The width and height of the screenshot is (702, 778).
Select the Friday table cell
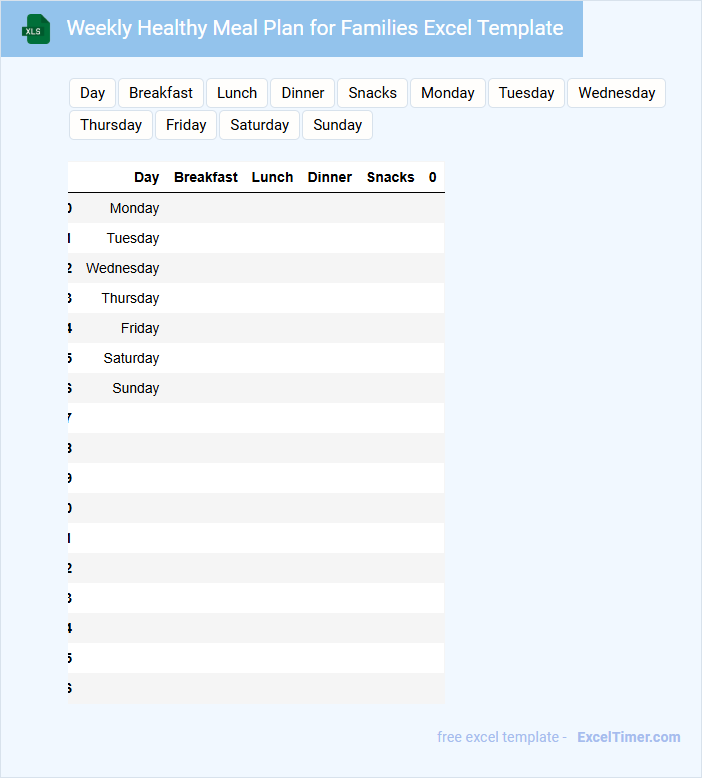click(x=140, y=328)
